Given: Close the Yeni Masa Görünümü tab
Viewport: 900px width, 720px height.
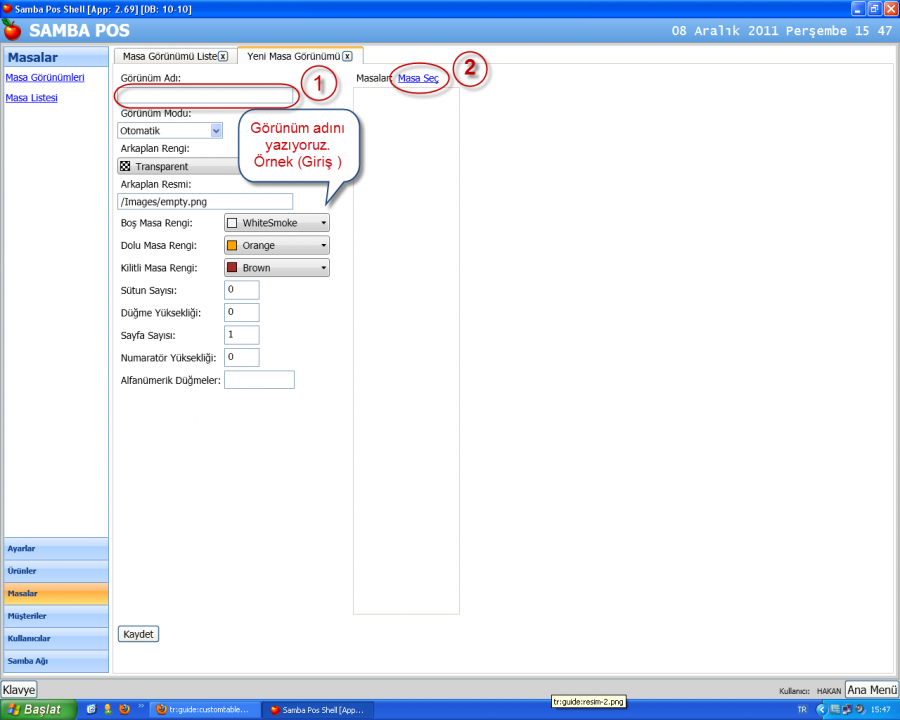Looking at the screenshot, I should tap(347, 56).
